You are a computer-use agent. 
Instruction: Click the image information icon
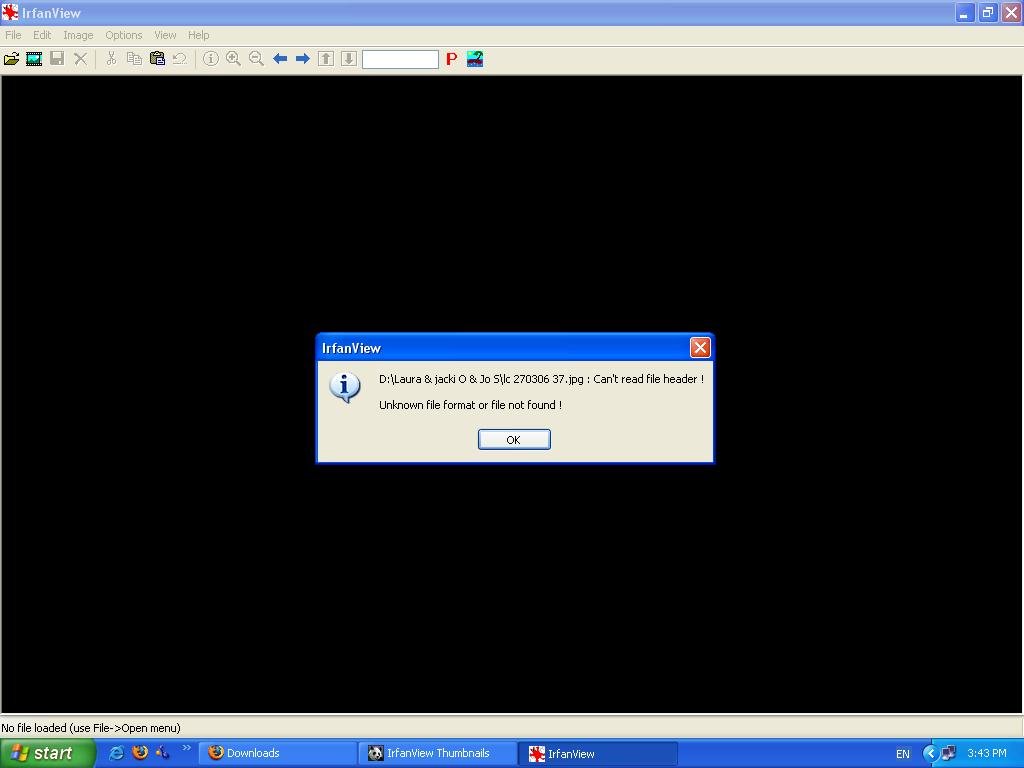point(211,59)
